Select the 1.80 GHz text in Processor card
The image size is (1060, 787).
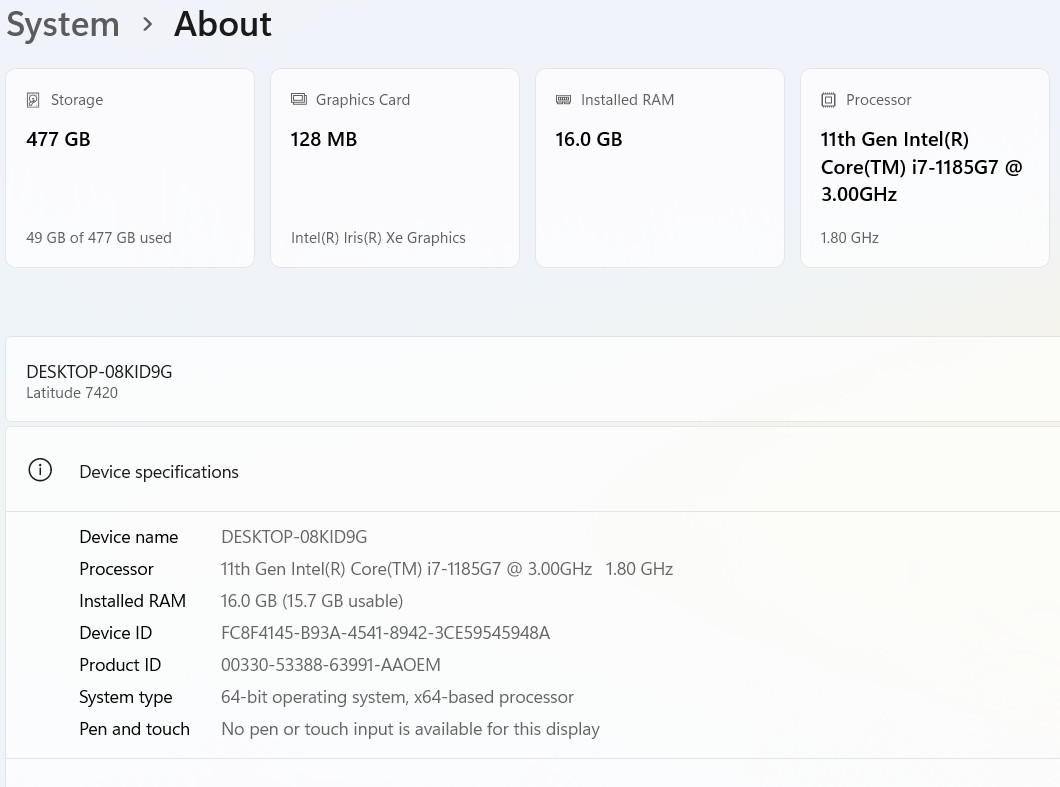pyautogui.click(x=850, y=237)
